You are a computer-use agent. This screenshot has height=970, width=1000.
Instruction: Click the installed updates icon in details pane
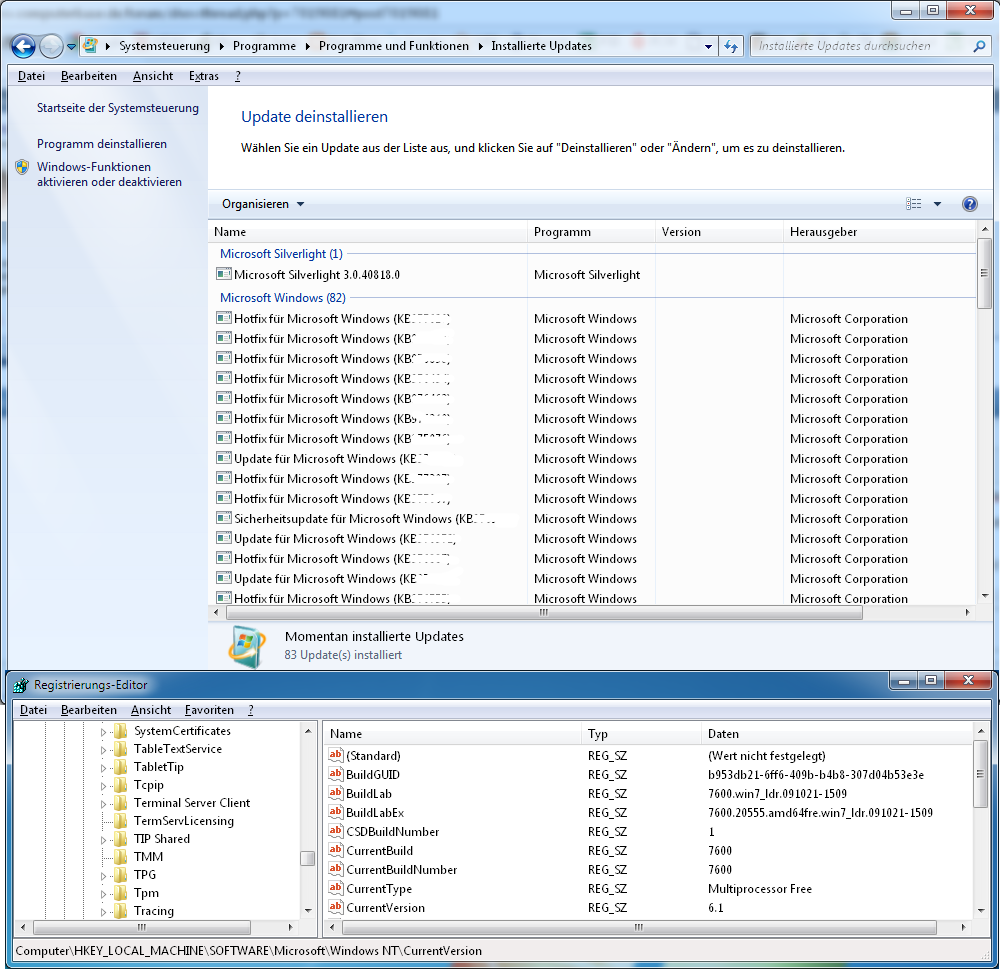click(x=247, y=646)
